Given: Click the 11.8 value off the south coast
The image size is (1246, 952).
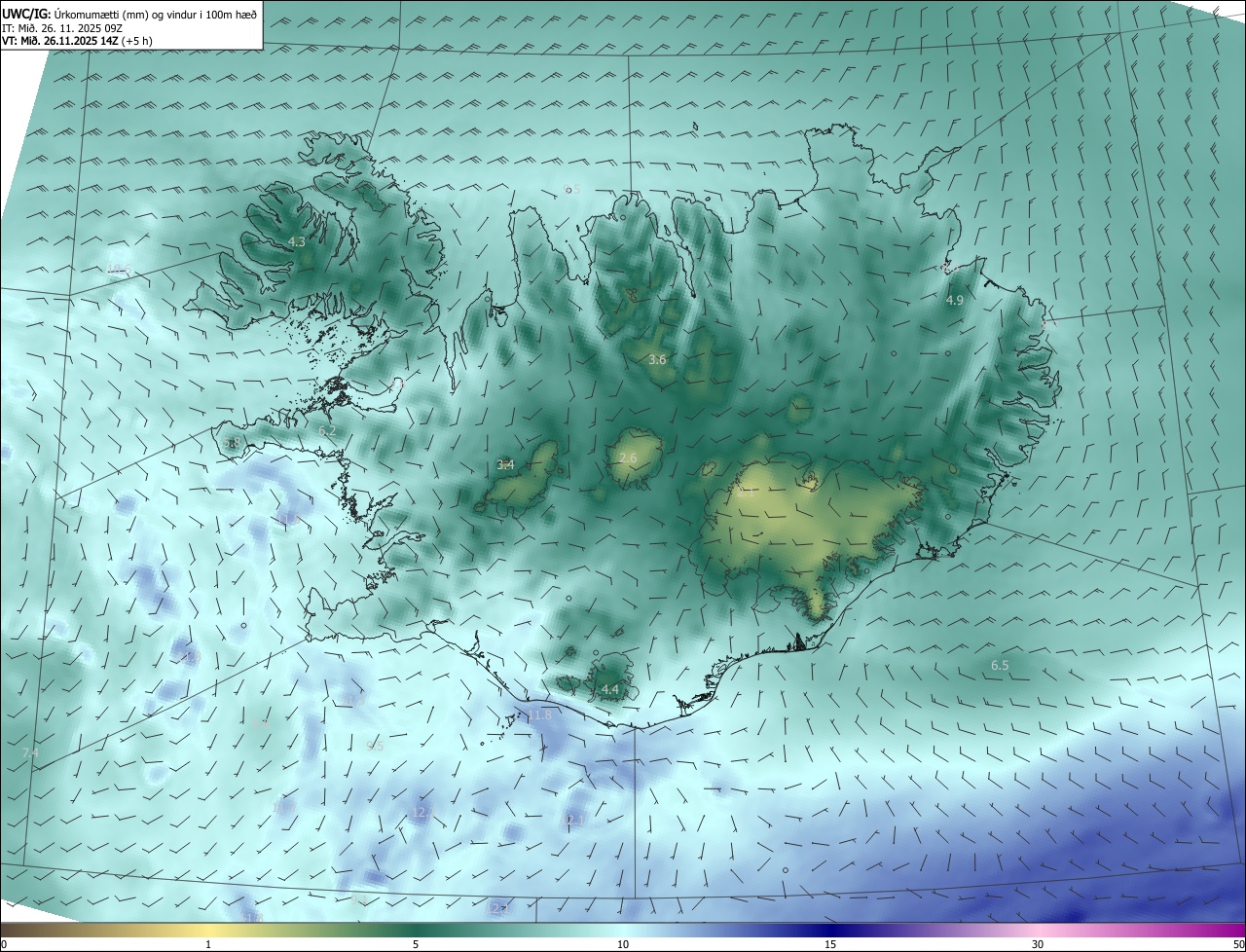Looking at the screenshot, I should pos(538,714).
